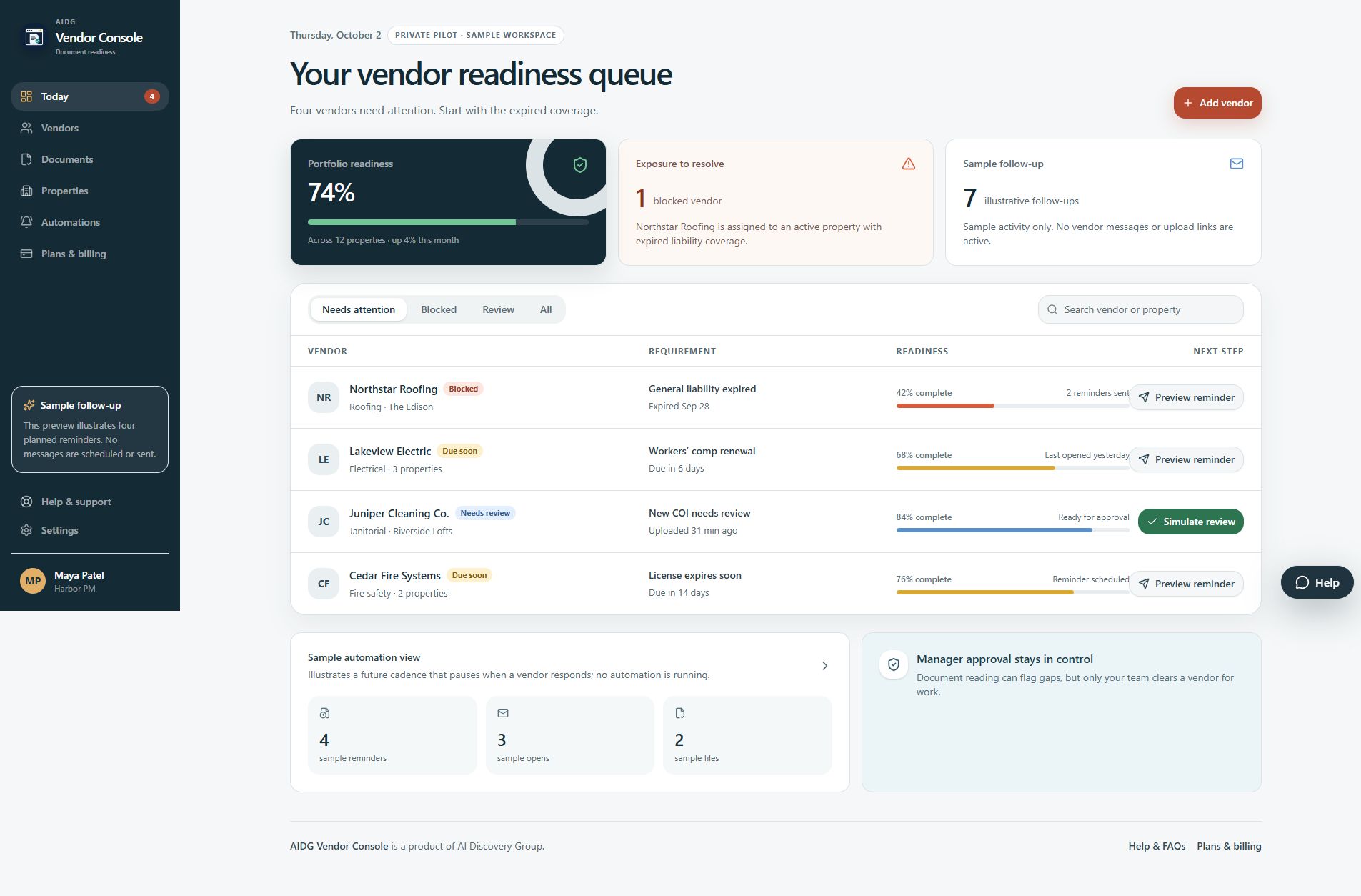Open Help & support in the sidebar

[x=90, y=502]
